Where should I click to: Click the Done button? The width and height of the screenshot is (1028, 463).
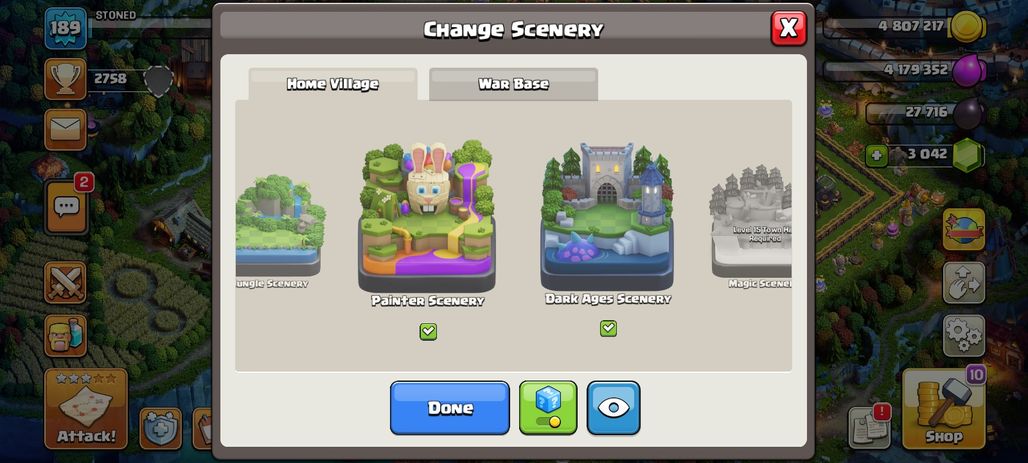point(450,407)
